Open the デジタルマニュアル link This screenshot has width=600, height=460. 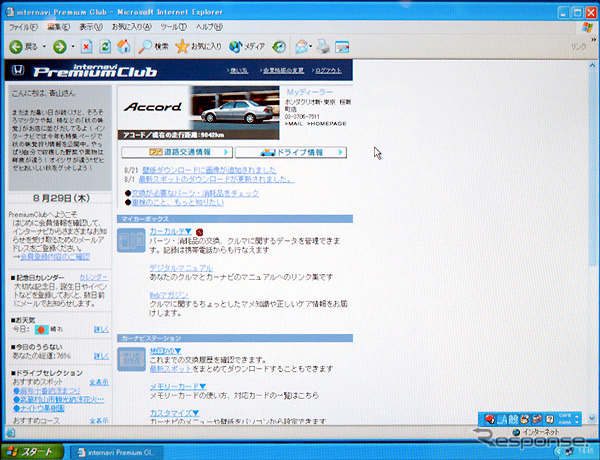(181, 268)
